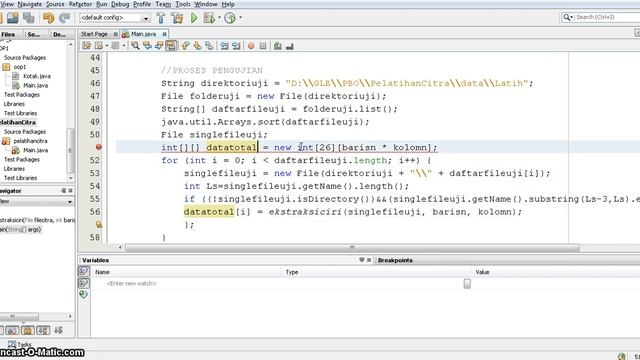Open the default config dropdown
640x360 pixels.
tap(145, 18)
